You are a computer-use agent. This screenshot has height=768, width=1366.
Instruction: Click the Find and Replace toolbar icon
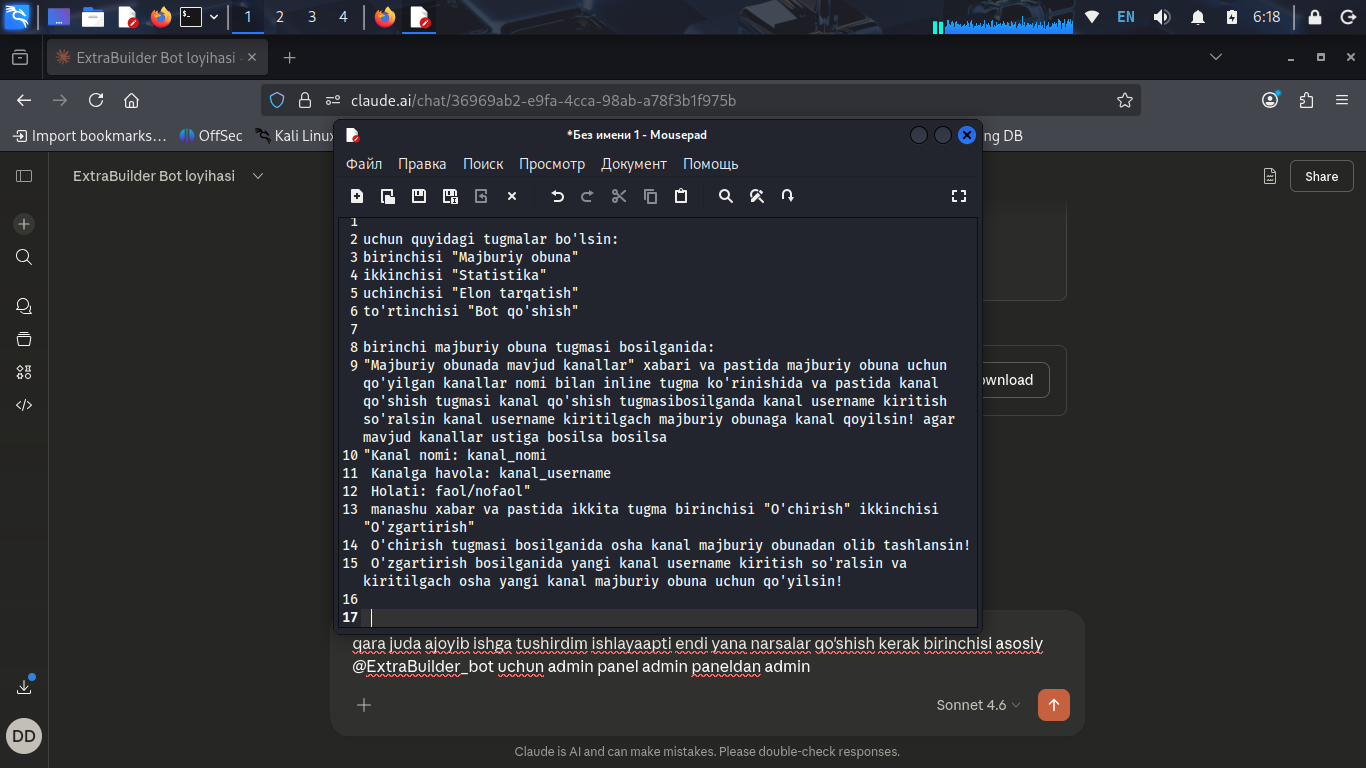pos(757,196)
